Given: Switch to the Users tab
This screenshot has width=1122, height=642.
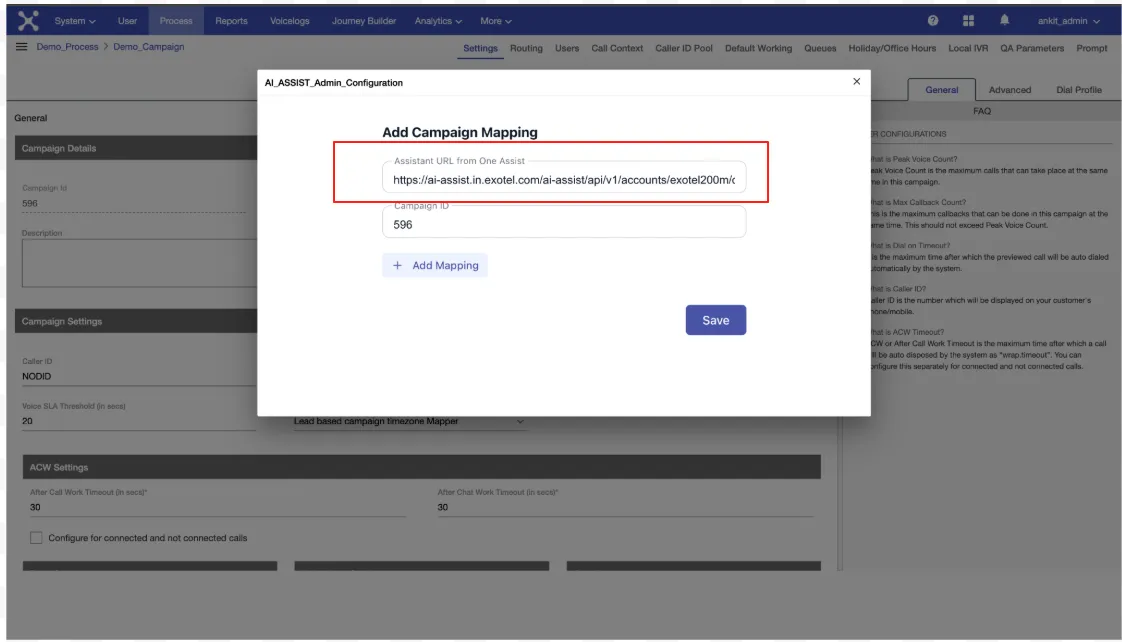Looking at the screenshot, I should 567,48.
